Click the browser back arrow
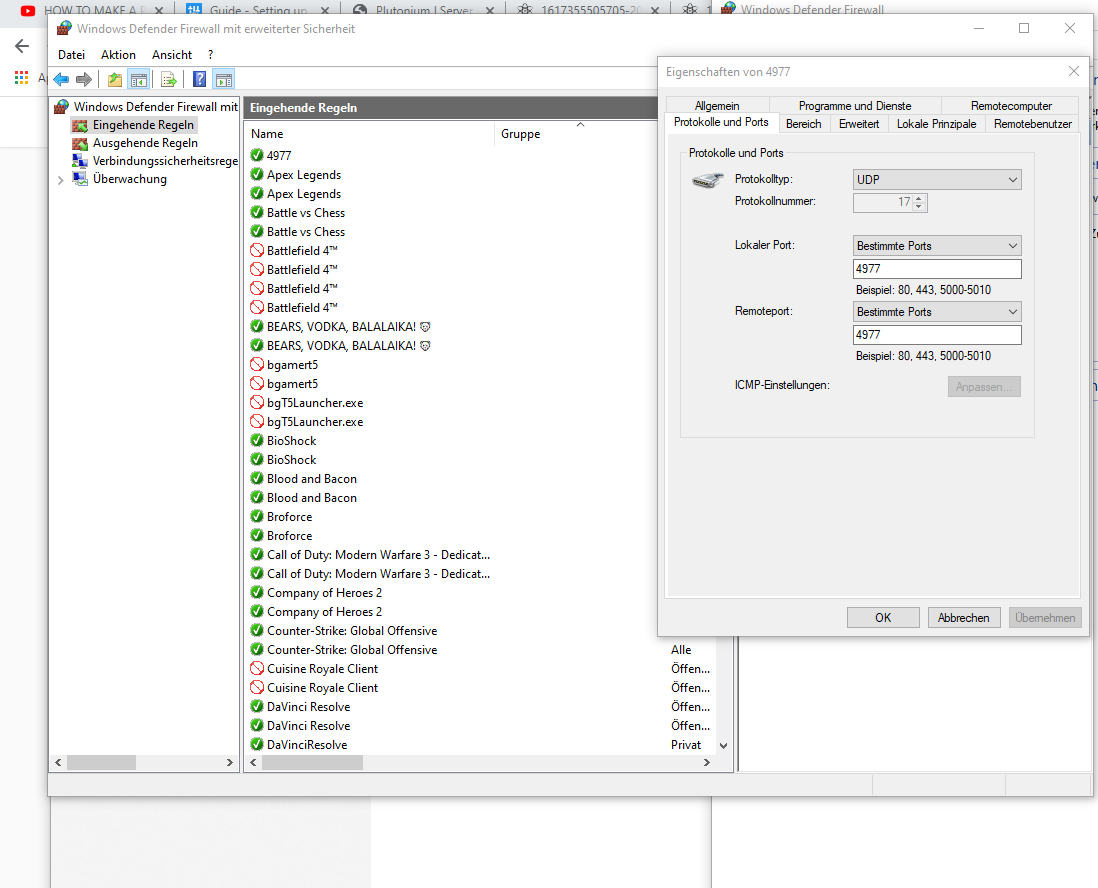The height and width of the screenshot is (888, 1098). (x=22, y=46)
